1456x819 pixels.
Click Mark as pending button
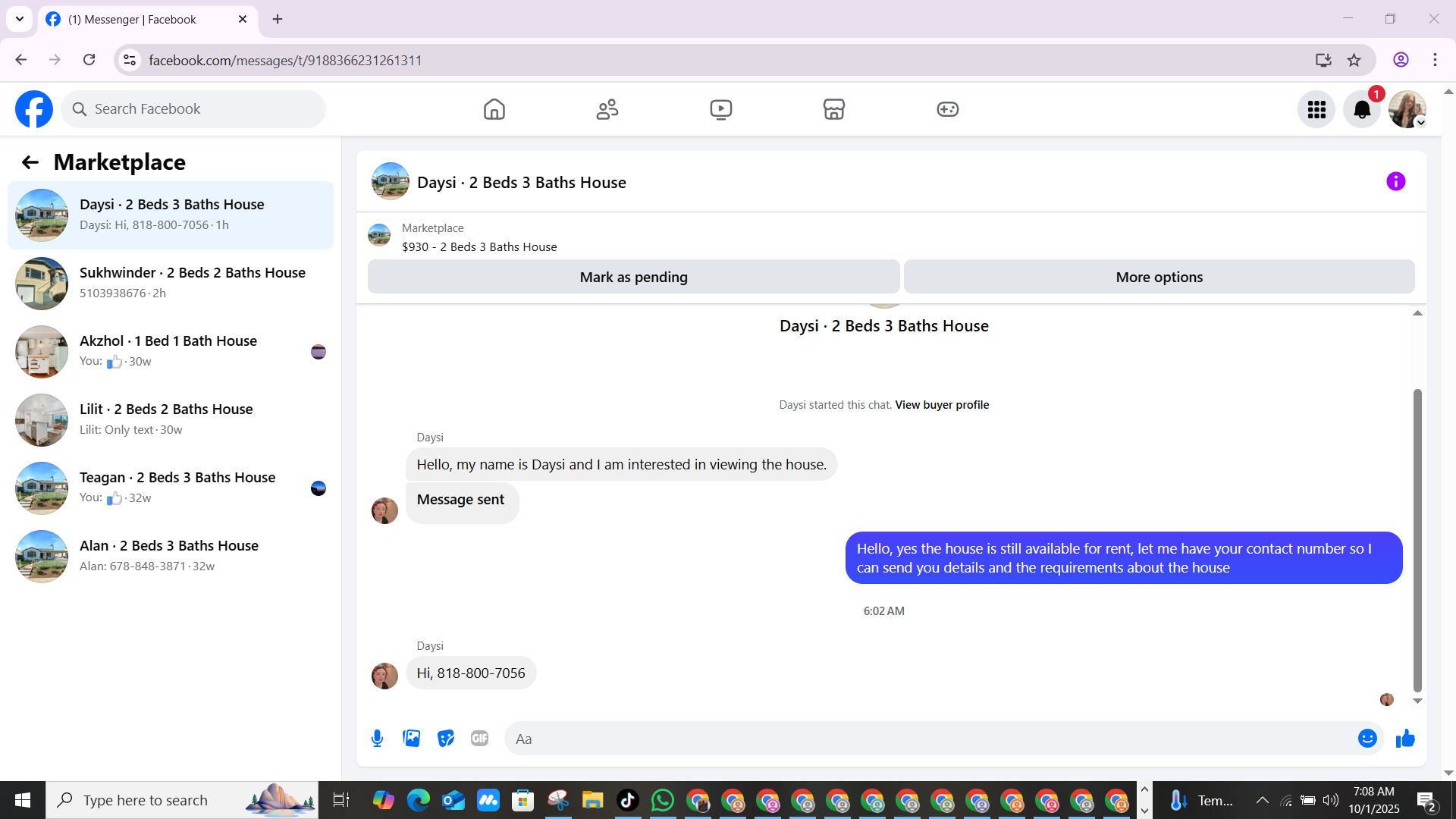click(634, 277)
